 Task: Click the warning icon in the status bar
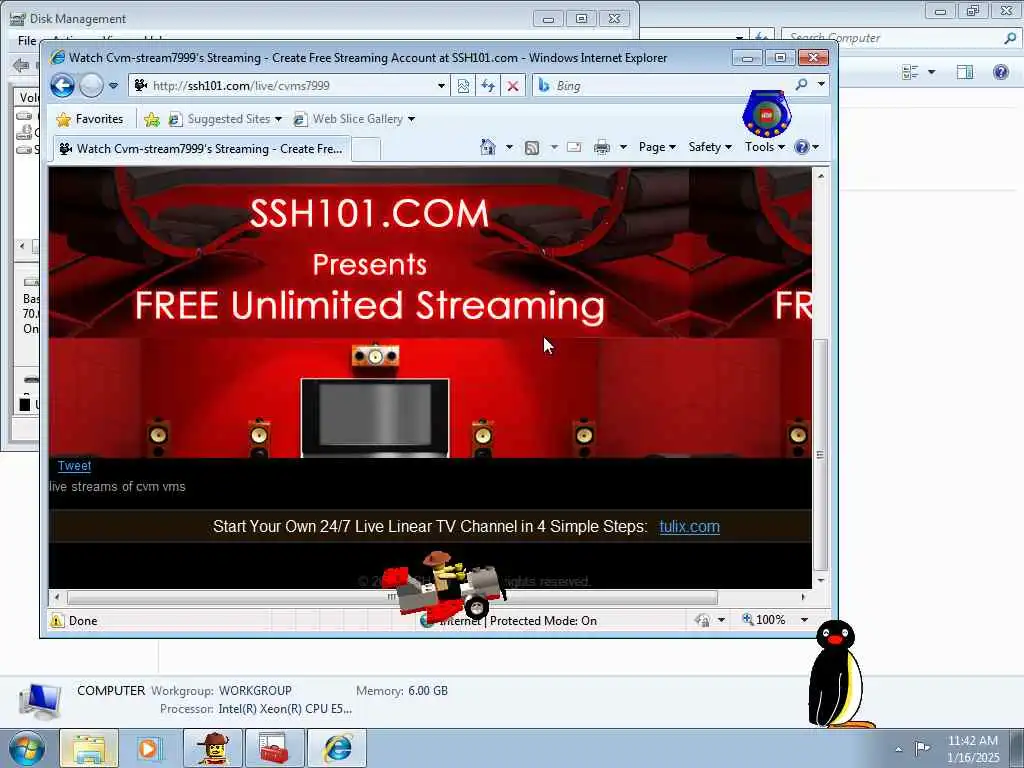(57, 620)
